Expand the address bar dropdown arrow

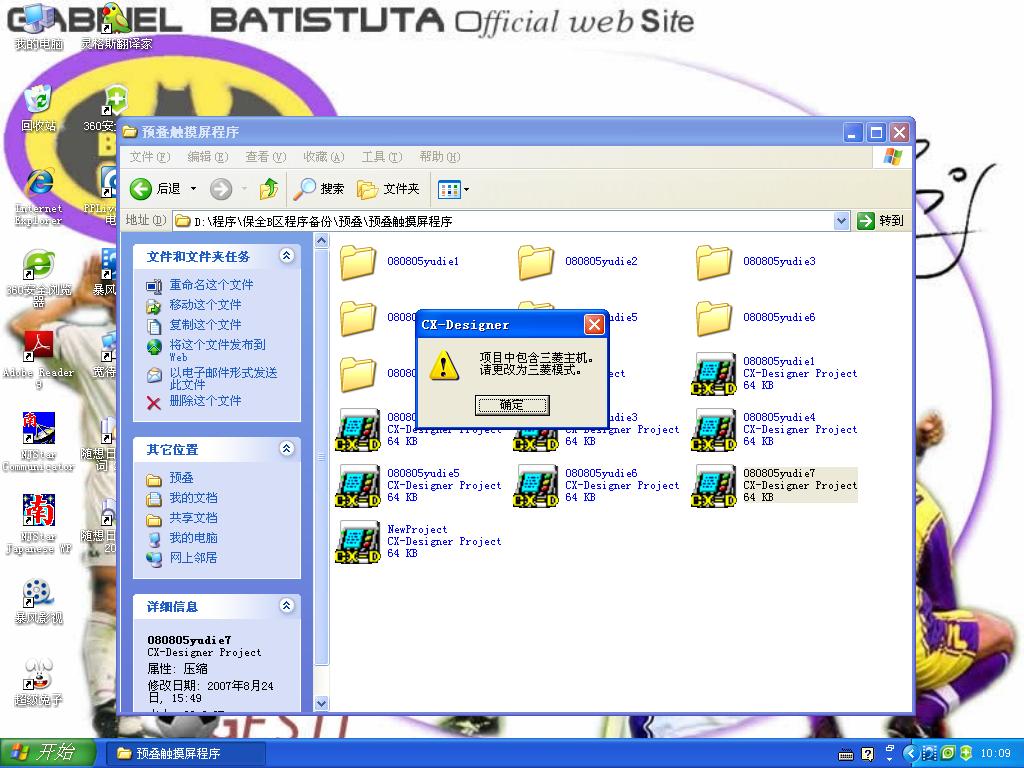pyautogui.click(x=841, y=221)
